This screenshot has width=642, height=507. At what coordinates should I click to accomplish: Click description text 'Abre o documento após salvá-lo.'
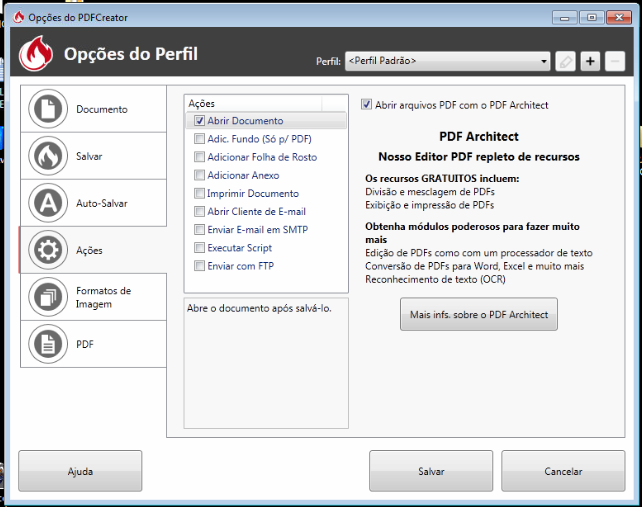pos(259,308)
